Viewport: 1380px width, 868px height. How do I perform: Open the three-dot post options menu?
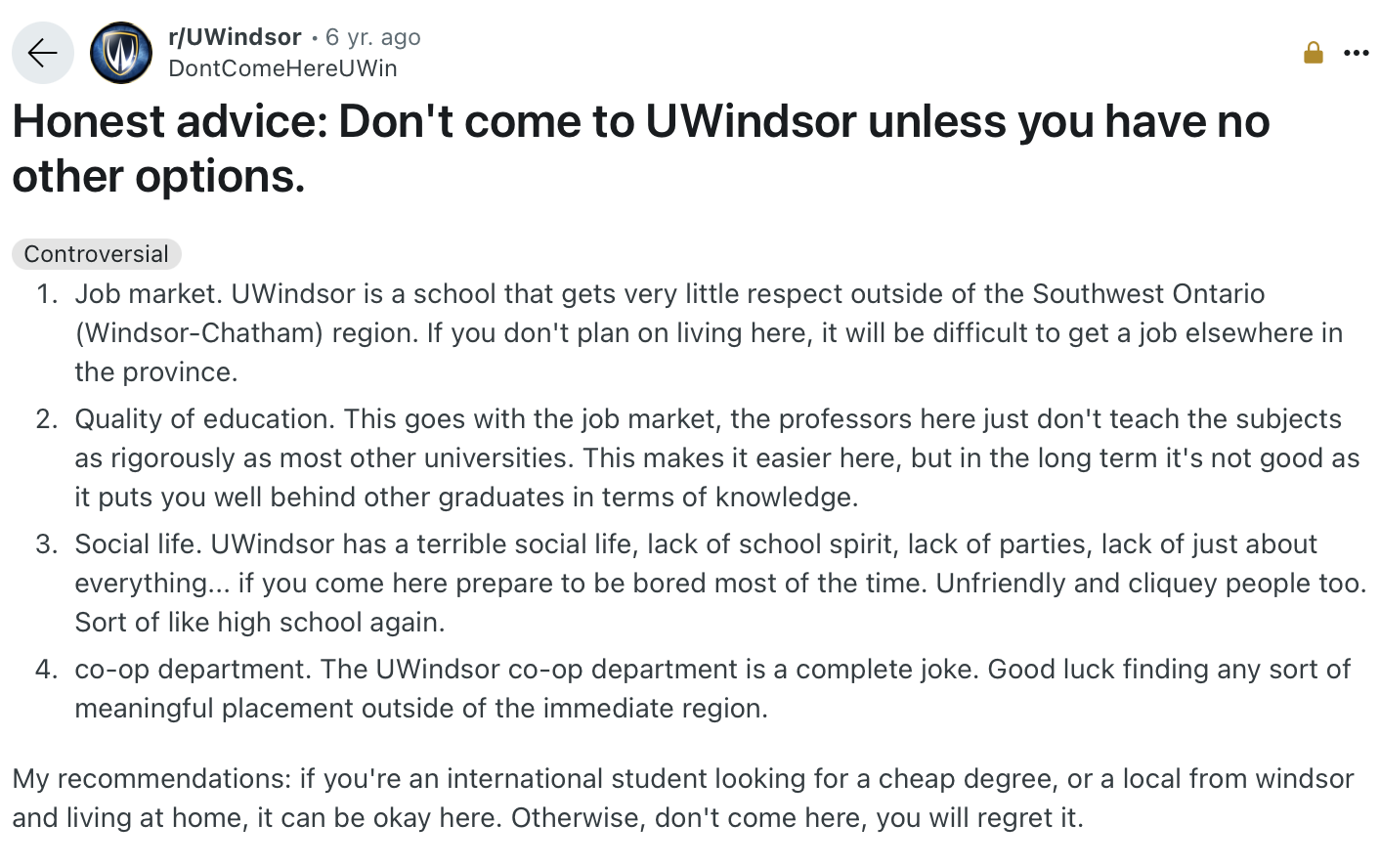point(1356,53)
